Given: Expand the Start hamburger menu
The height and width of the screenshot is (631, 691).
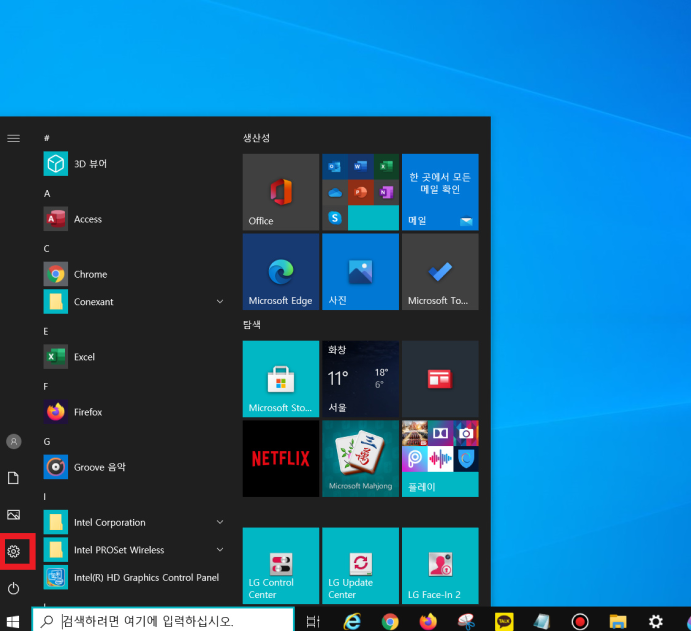Looking at the screenshot, I should (x=14, y=138).
